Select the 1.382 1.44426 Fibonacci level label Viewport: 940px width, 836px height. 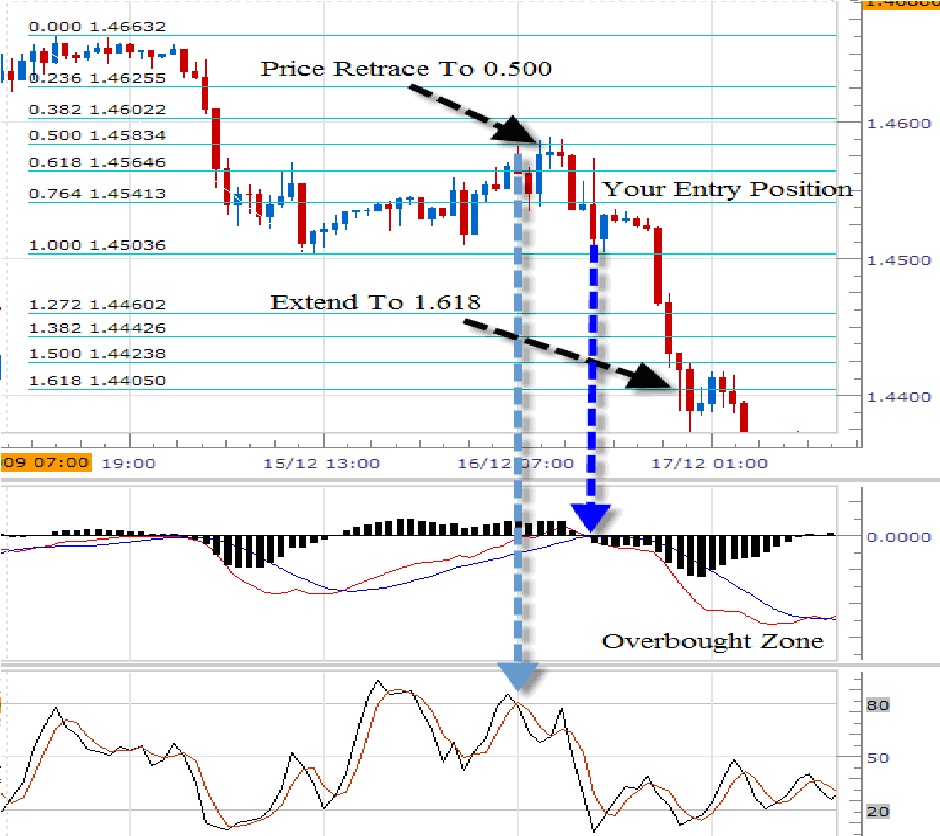coord(97,328)
